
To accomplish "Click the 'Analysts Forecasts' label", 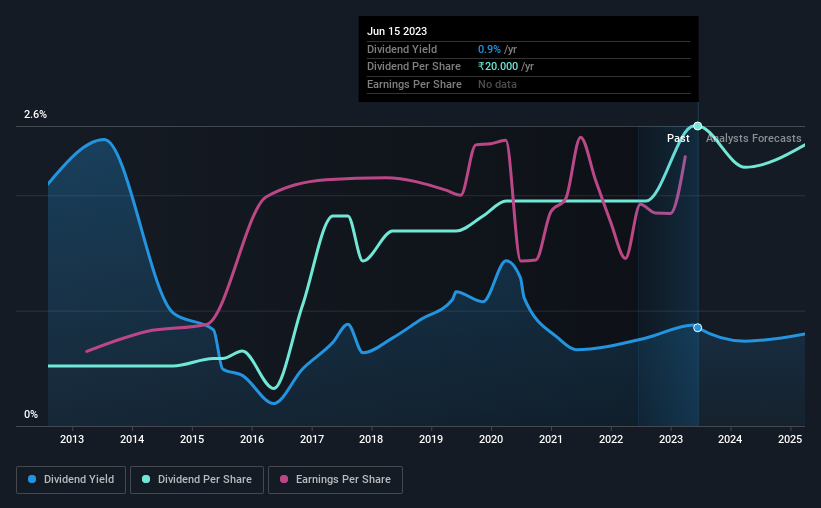I will [753, 138].
